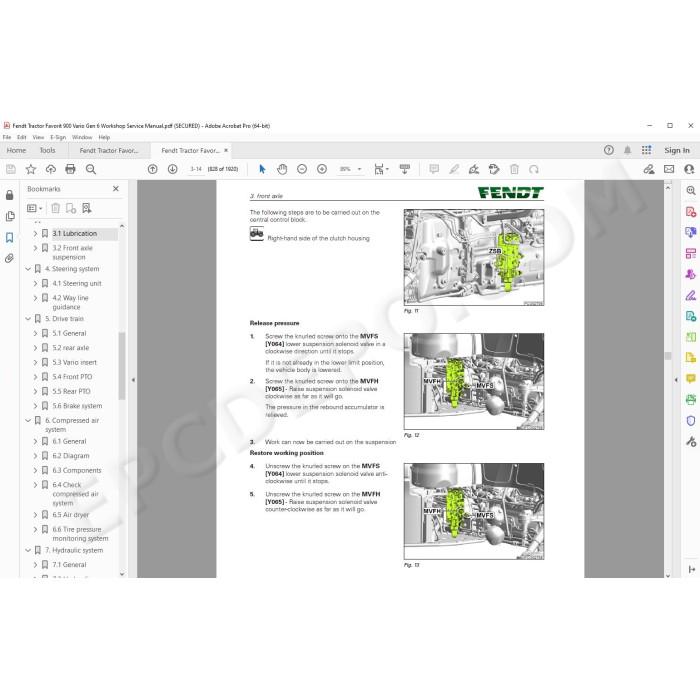The image size is (700, 700).
Task: Select the highlight text pen tool
Action: 454,169
